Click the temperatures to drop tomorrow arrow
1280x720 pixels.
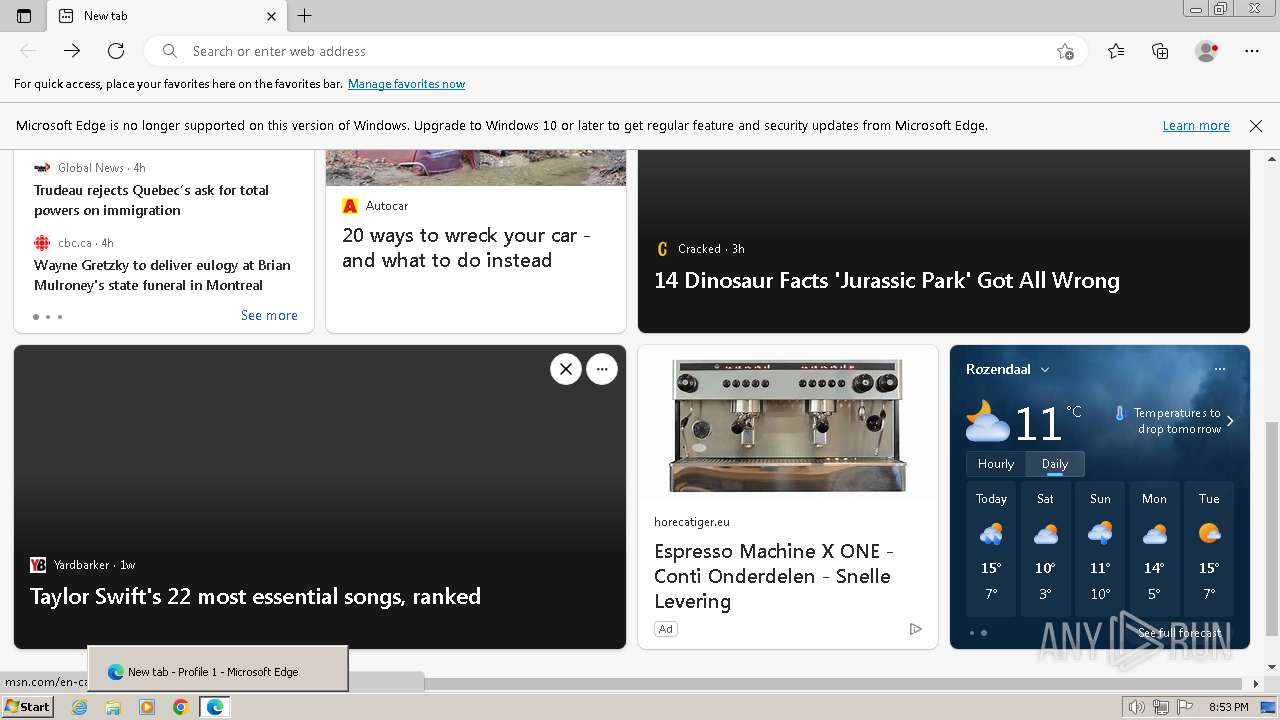1230,421
